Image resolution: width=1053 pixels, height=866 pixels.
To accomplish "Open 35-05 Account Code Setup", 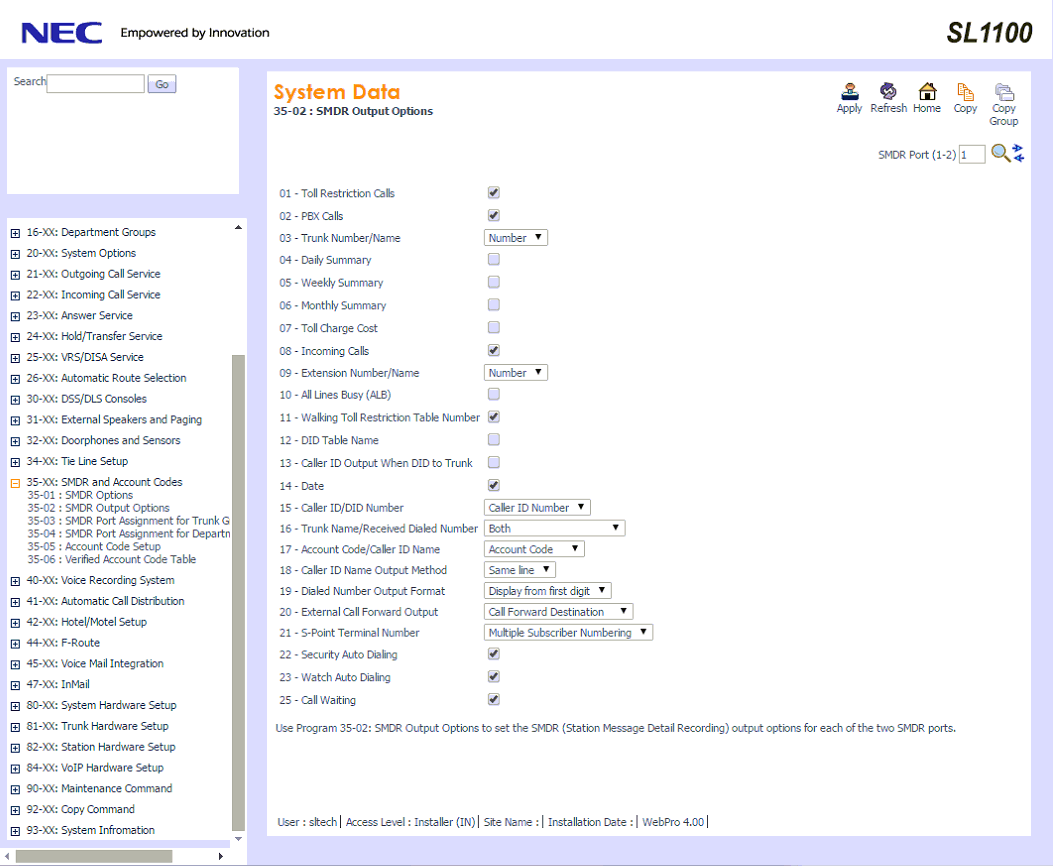I will coord(94,546).
